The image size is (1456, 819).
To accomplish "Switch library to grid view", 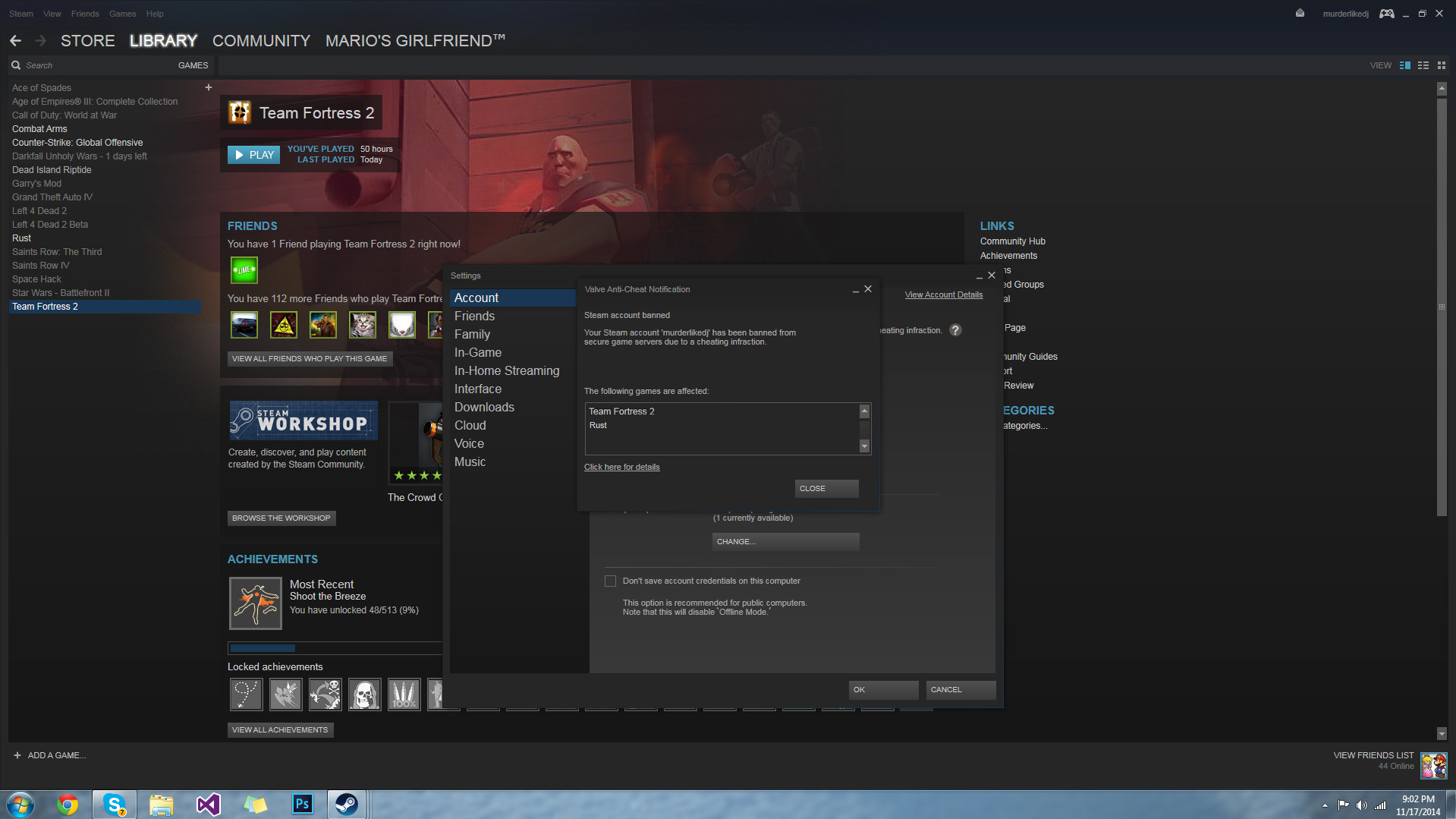I will click(1442, 65).
